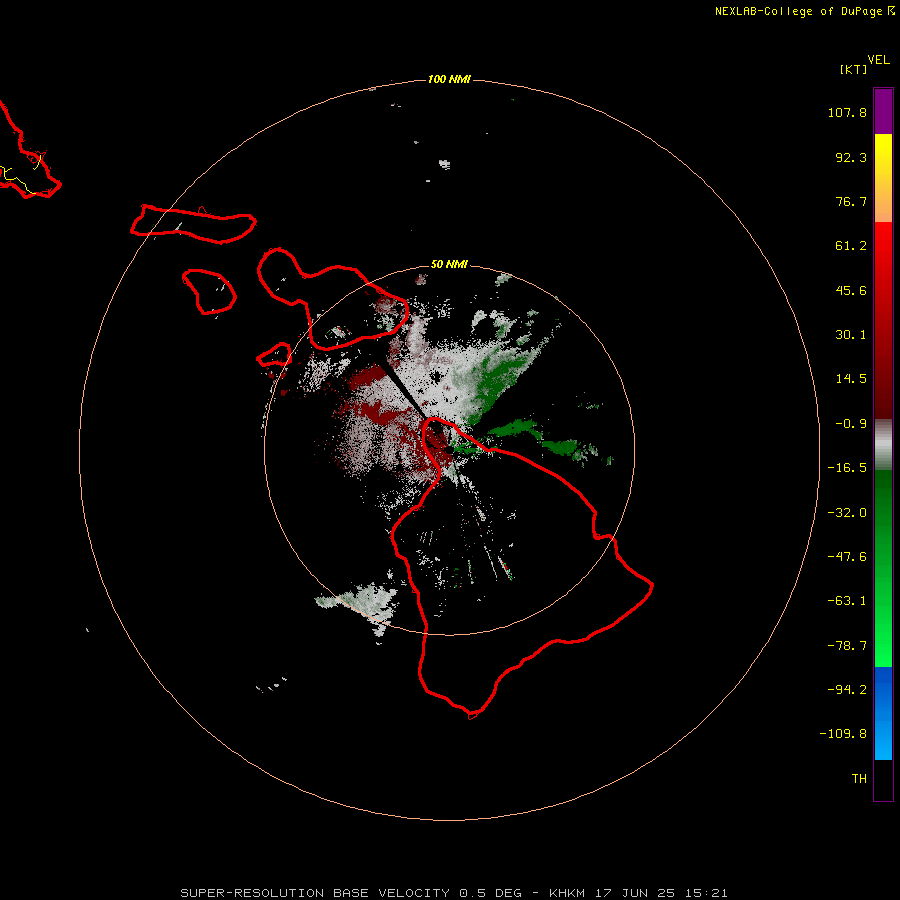This screenshot has width=900, height=900.
Task: Click the -32.0 scale label
Action: [x=847, y=513]
